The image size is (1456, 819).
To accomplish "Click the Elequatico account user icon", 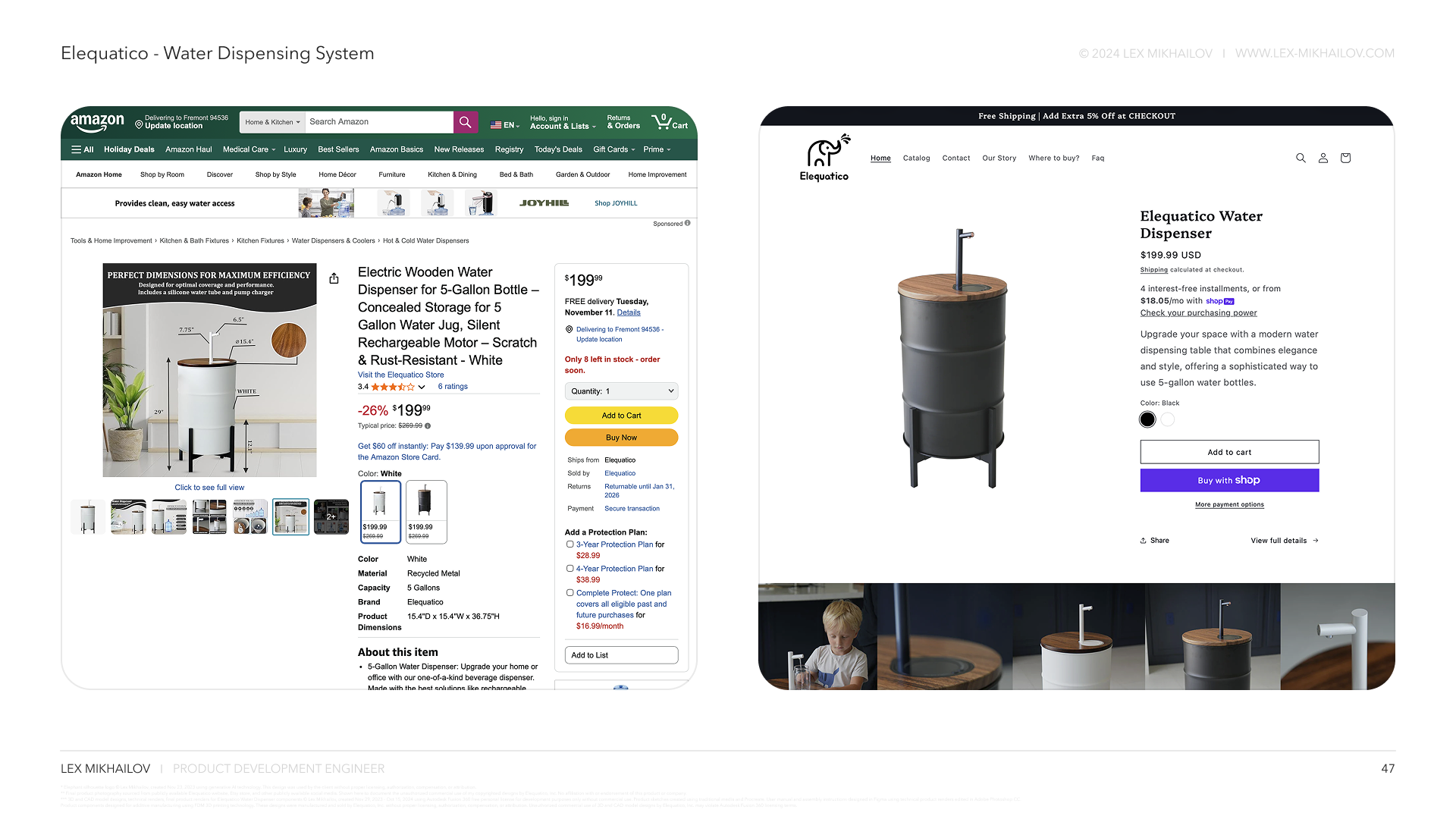I will (1323, 158).
